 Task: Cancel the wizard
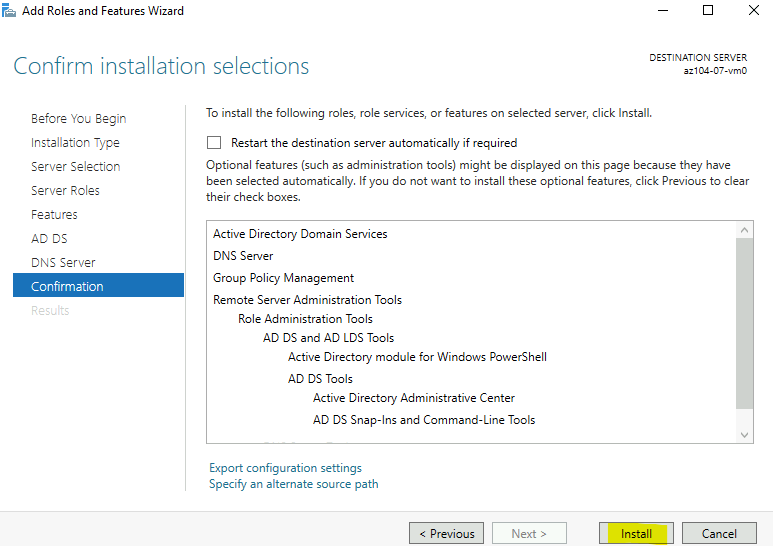(x=719, y=534)
